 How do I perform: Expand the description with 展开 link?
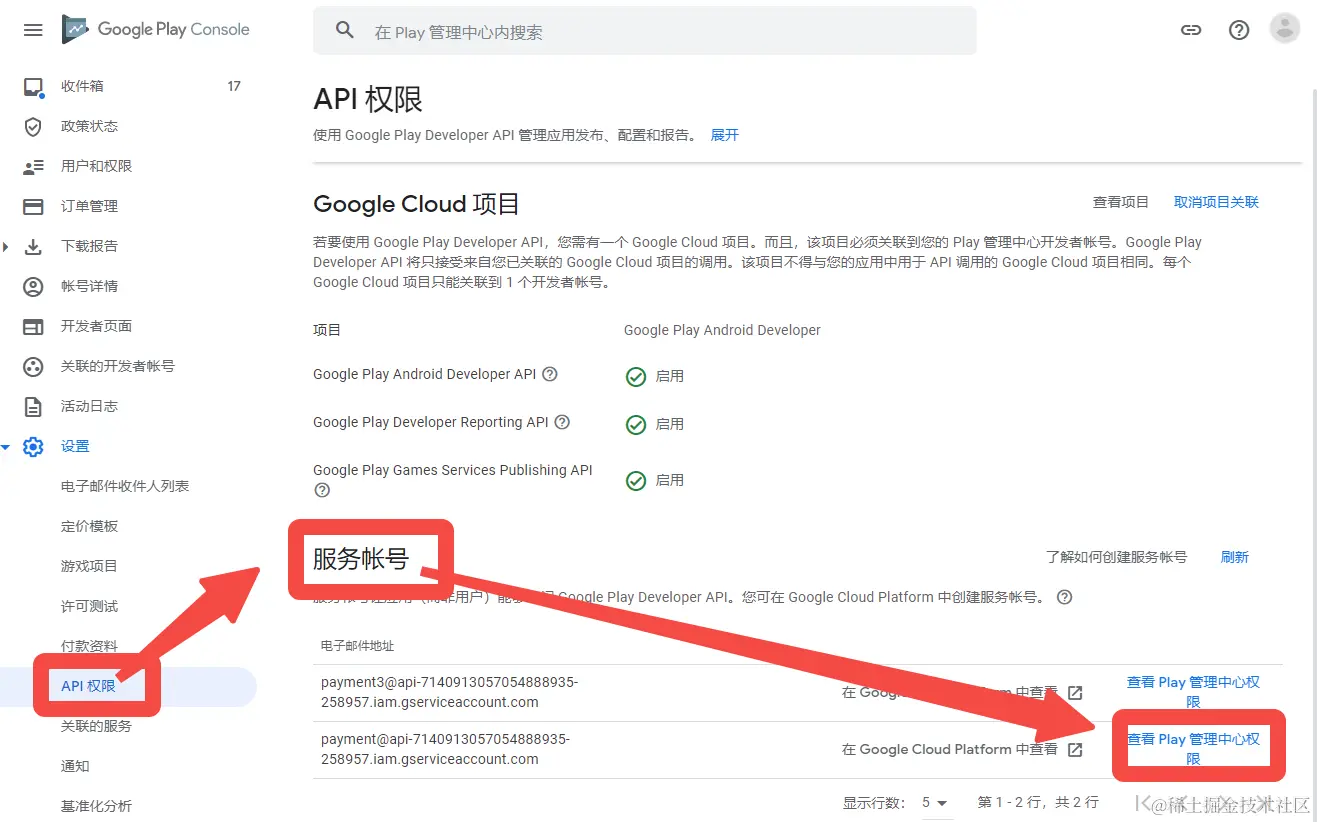pos(724,135)
